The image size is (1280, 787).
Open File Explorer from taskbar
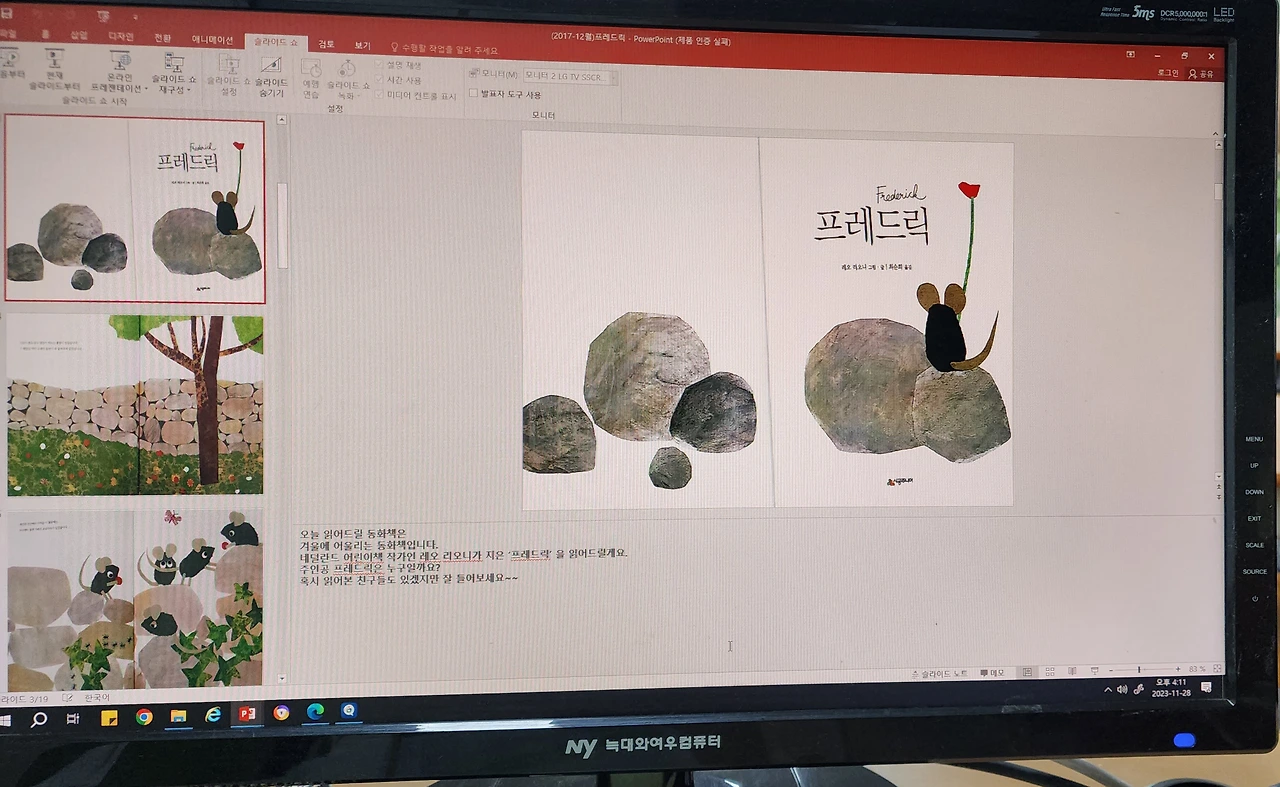179,716
